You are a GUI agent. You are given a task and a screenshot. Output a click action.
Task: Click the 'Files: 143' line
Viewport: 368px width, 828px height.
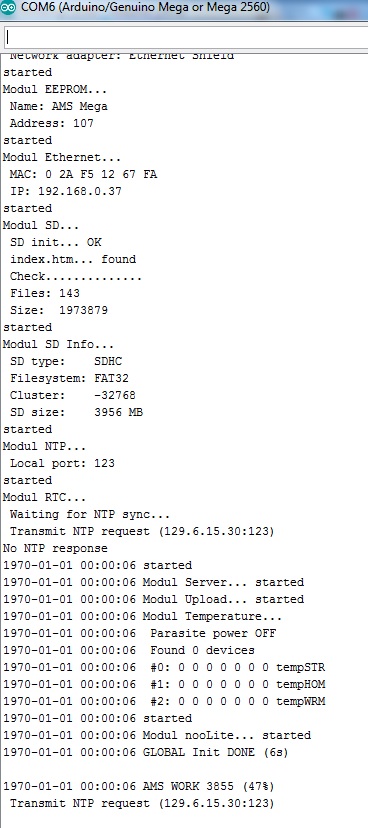45,293
